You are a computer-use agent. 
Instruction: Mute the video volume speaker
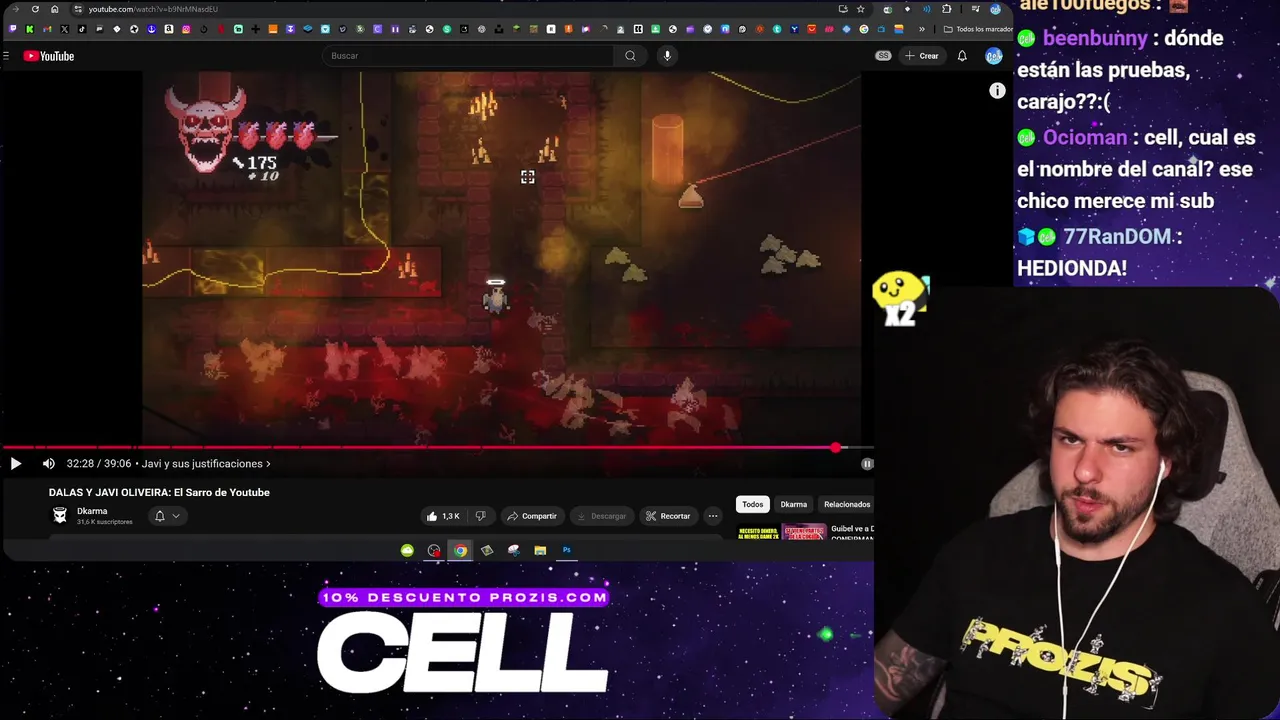[48, 463]
